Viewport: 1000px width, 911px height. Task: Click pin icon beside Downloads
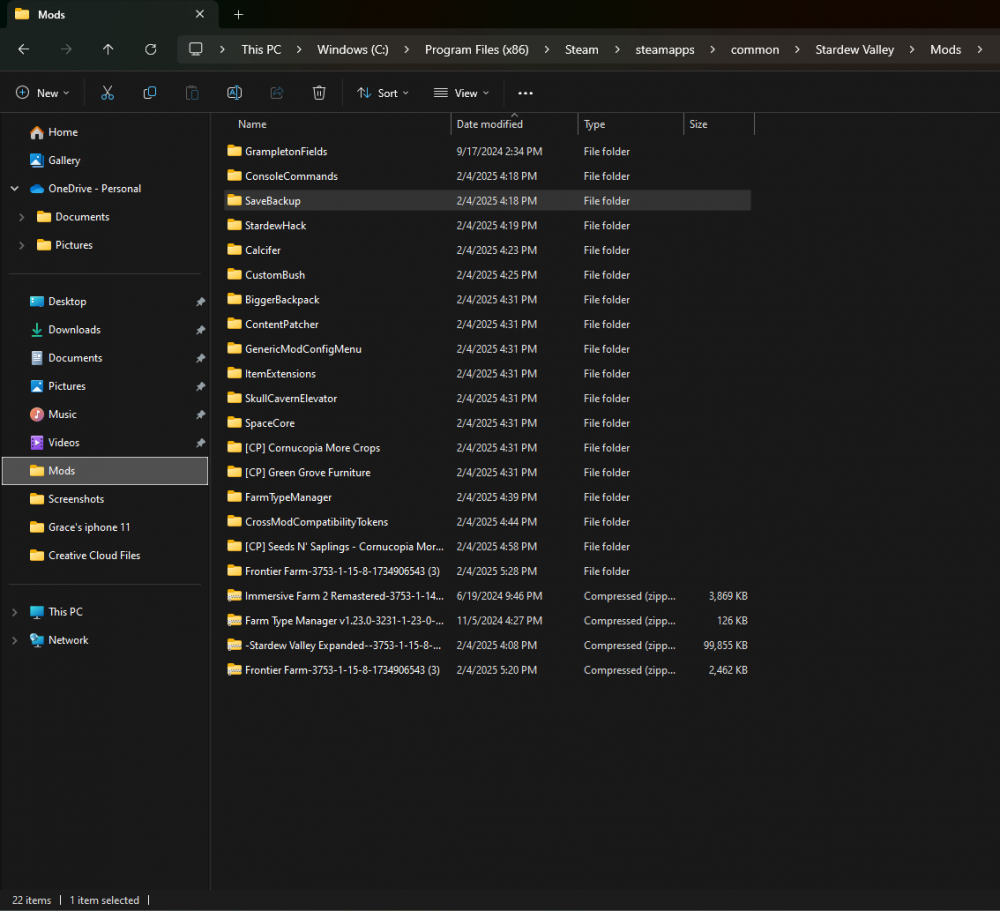pyautogui.click(x=200, y=330)
